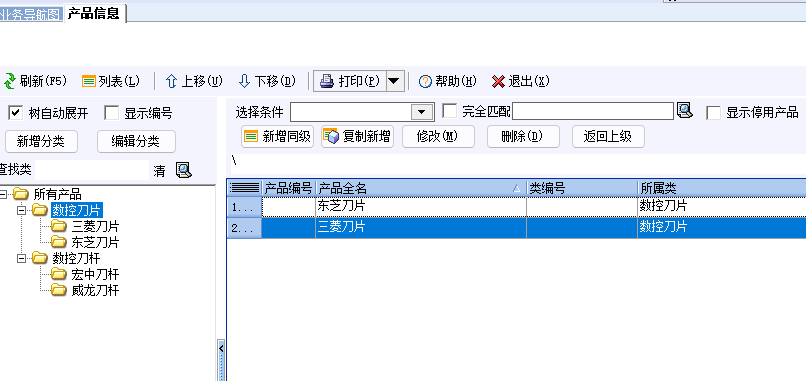The height and width of the screenshot is (381, 806).
Task: Switch to the 业务导航图 tab
Action: pyautogui.click(x=32, y=14)
